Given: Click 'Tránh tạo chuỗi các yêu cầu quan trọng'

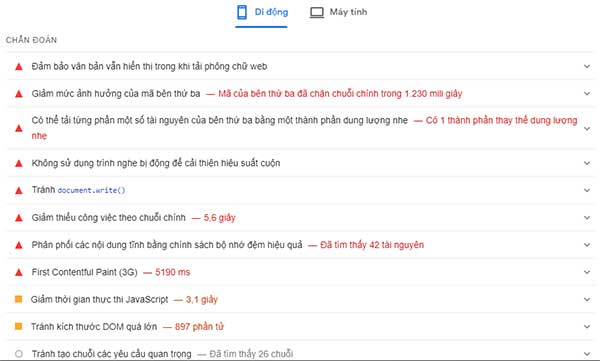Looking at the screenshot, I should point(111,354).
